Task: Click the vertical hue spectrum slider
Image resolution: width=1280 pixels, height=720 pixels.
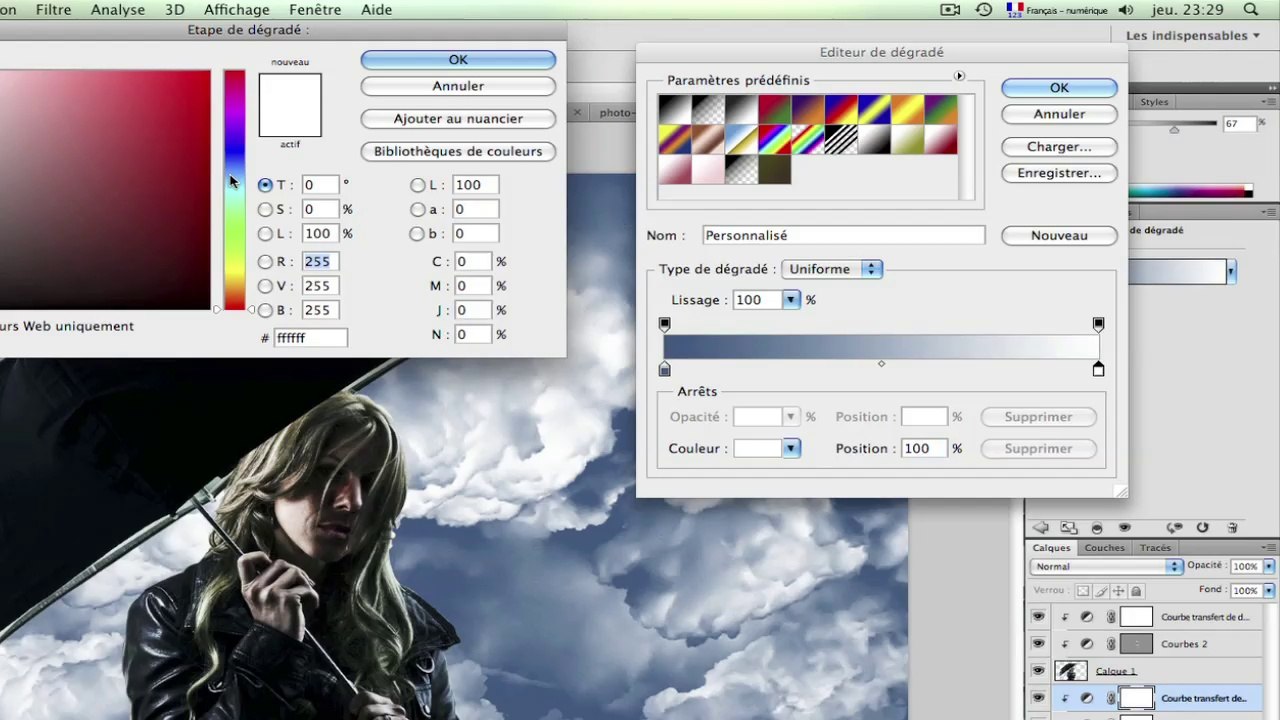Action: (x=234, y=190)
